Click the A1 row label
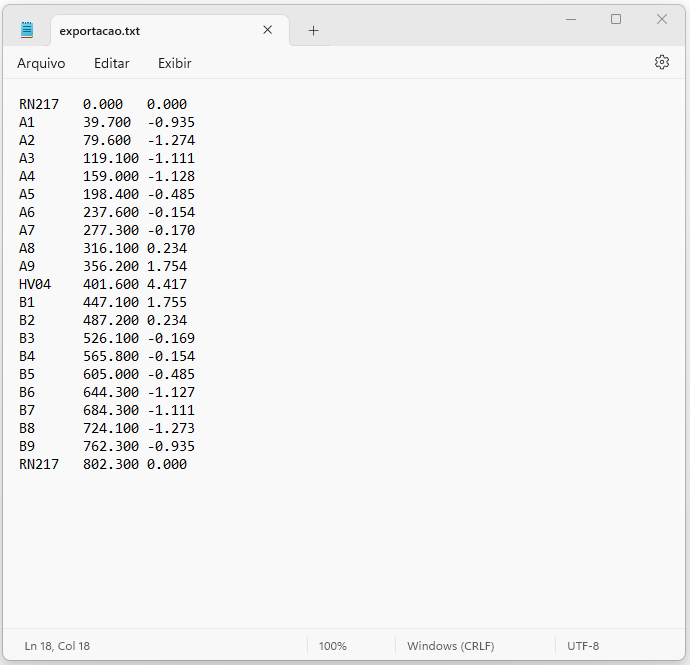 (x=27, y=122)
